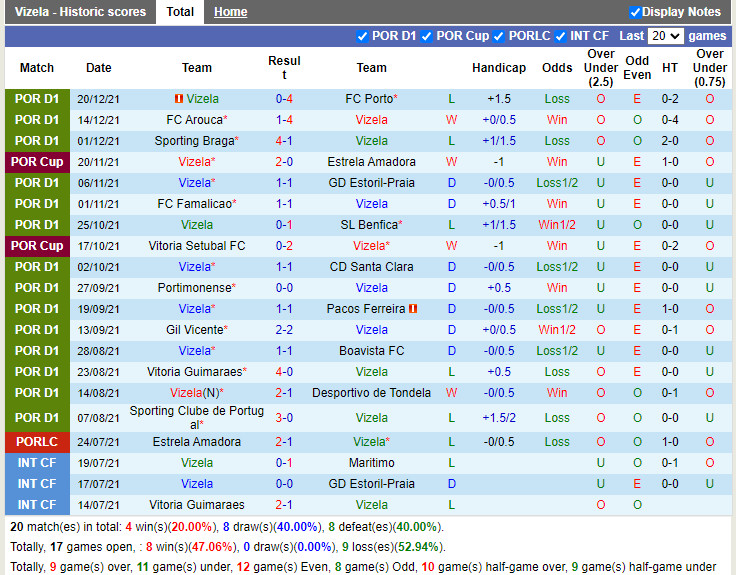Open the Last 20 games dropdown
736x575 pixels.
[665, 36]
